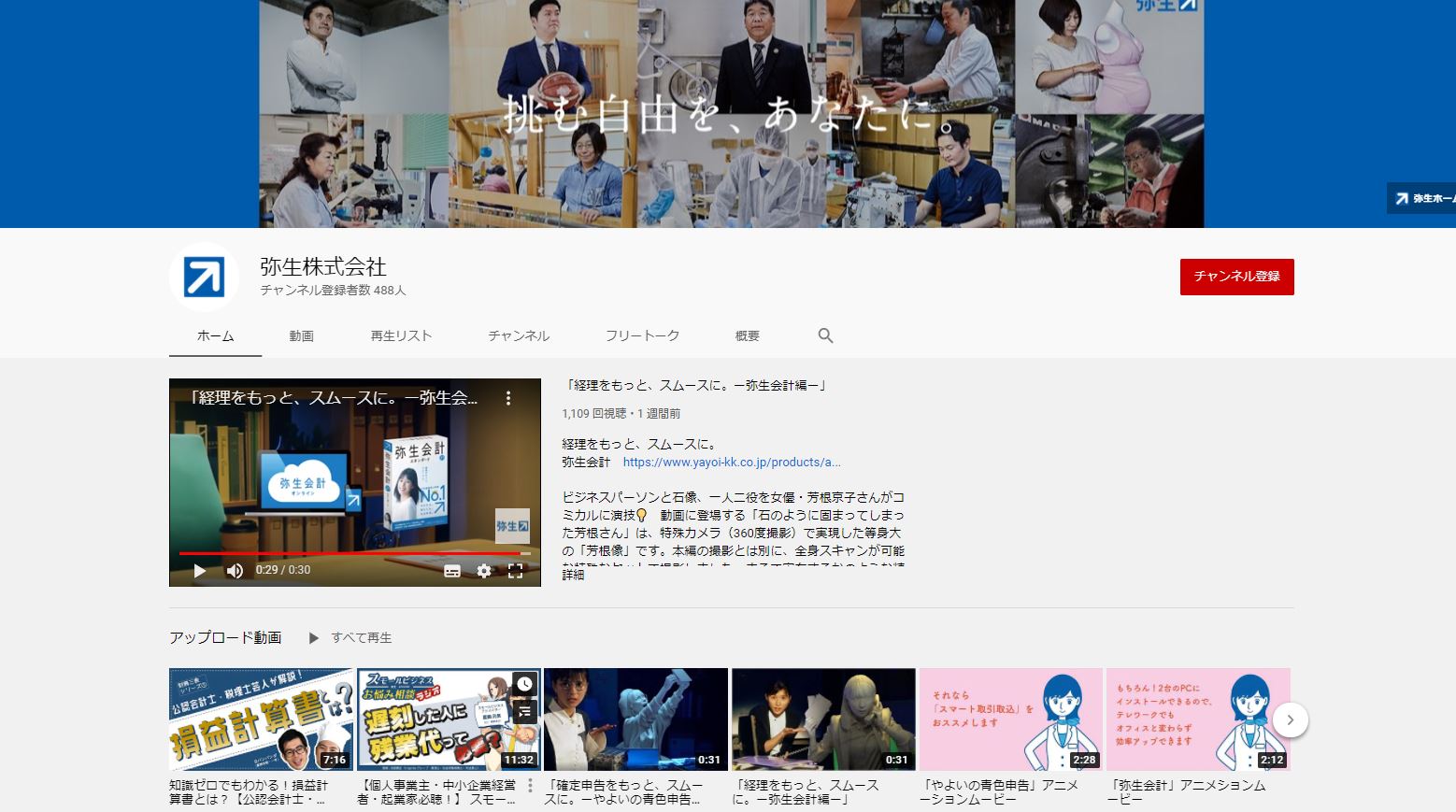Image resolution: width=1456 pixels, height=812 pixels.
Task: Add 遅刻した人に残業代 video to queue
Action: pyautogui.click(x=525, y=712)
